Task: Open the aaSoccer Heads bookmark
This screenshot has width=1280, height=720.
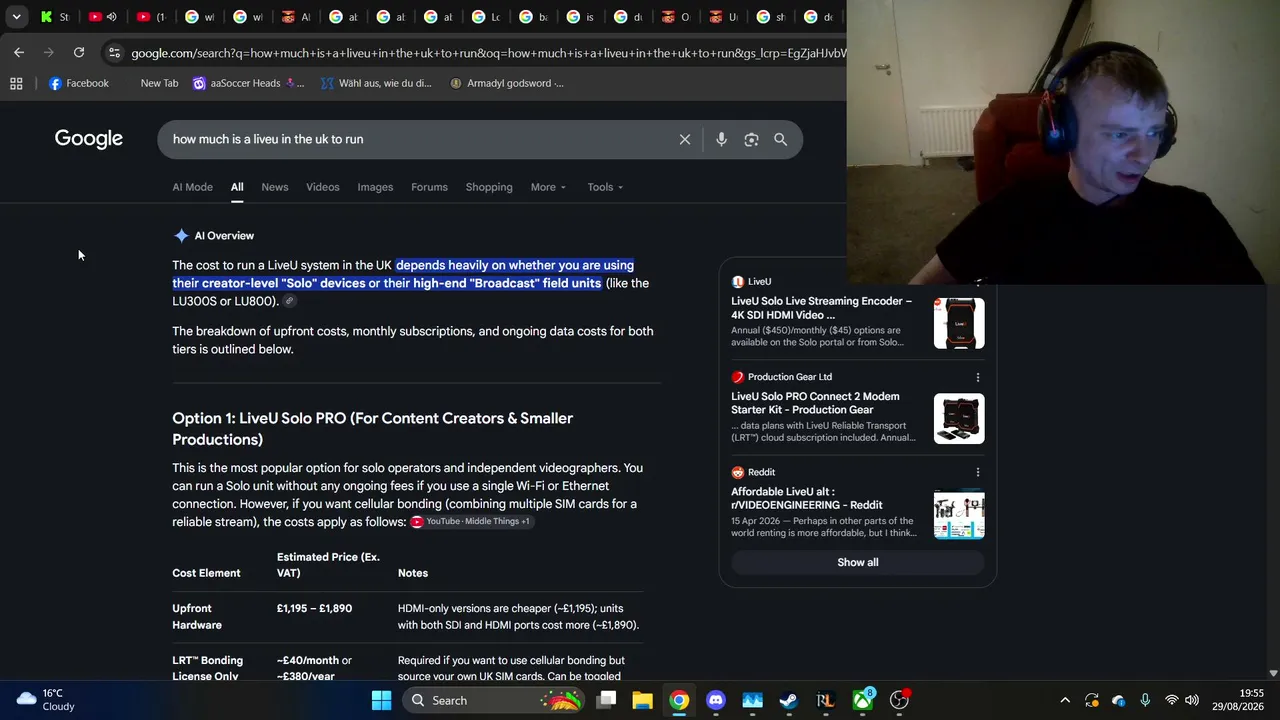Action: pyautogui.click(x=248, y=84)
